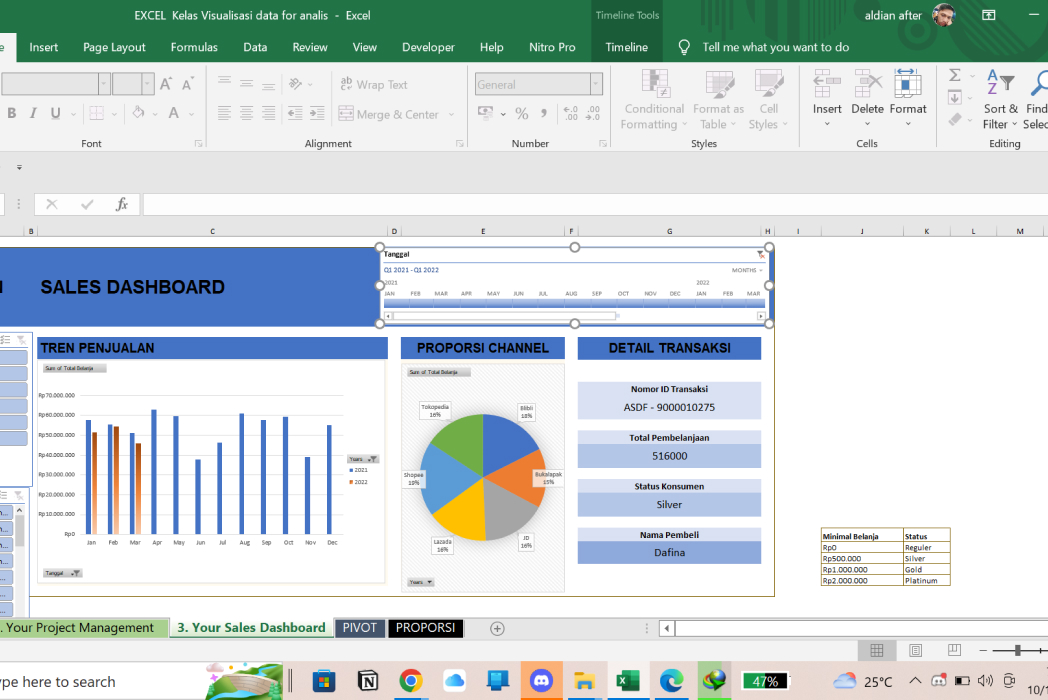Set Middle Align vertical alignment
The height and width of the screenshot is (700, 1048).
pos(247,84)
